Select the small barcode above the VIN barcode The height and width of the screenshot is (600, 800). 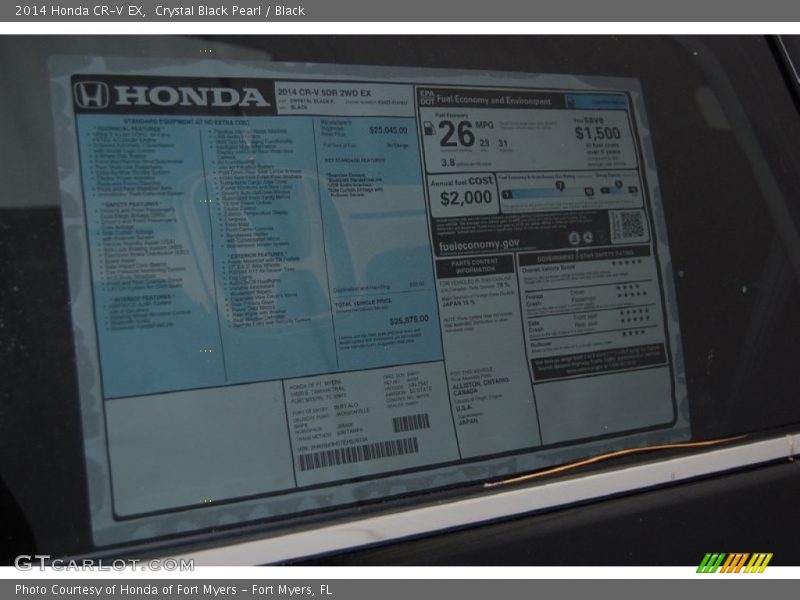pyautogui.click(x=411, y=423)
